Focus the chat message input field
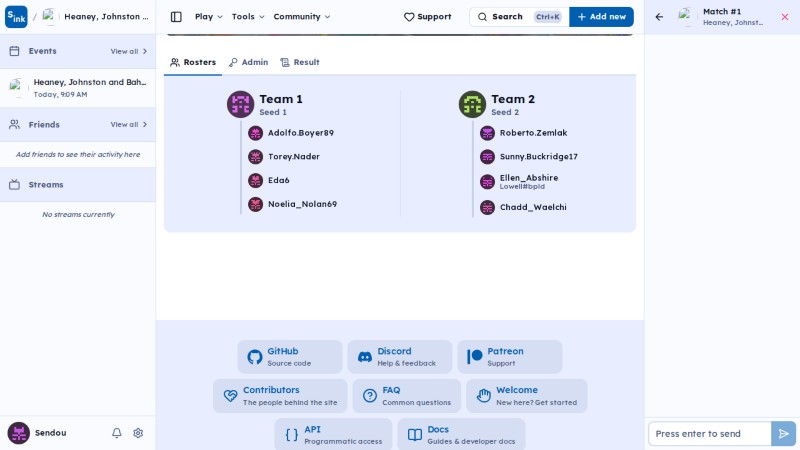This screenshot has height=450, width=800. [x=710, y=434]
